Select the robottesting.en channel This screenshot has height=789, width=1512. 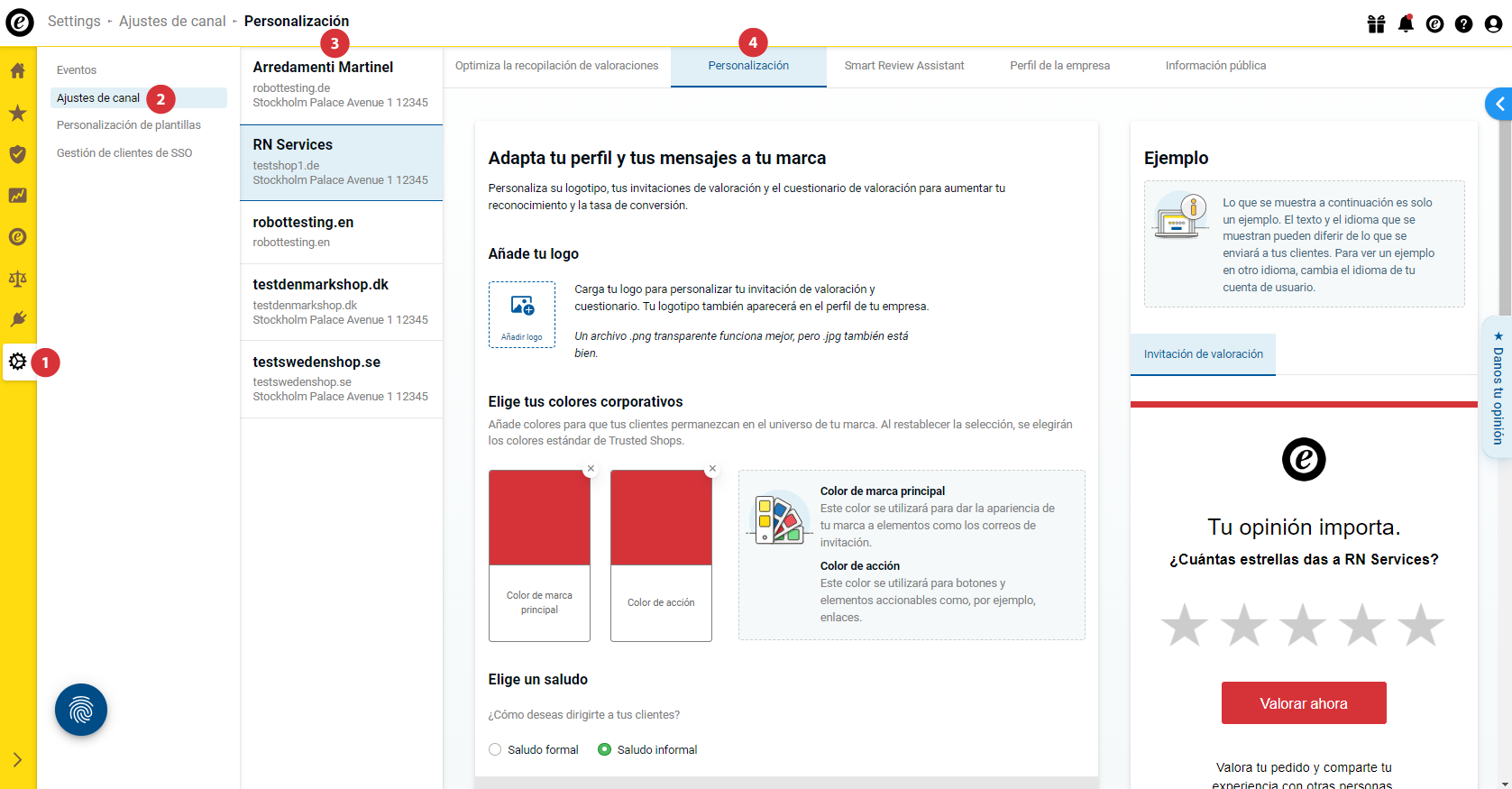341,232
